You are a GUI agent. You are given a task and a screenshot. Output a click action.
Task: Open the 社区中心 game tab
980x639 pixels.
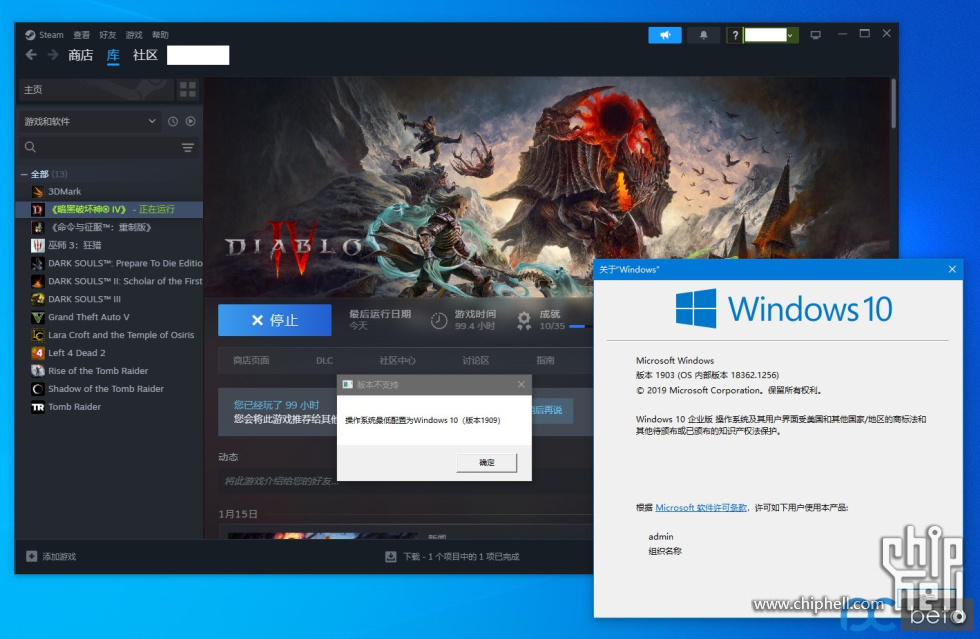coord(398,360)
